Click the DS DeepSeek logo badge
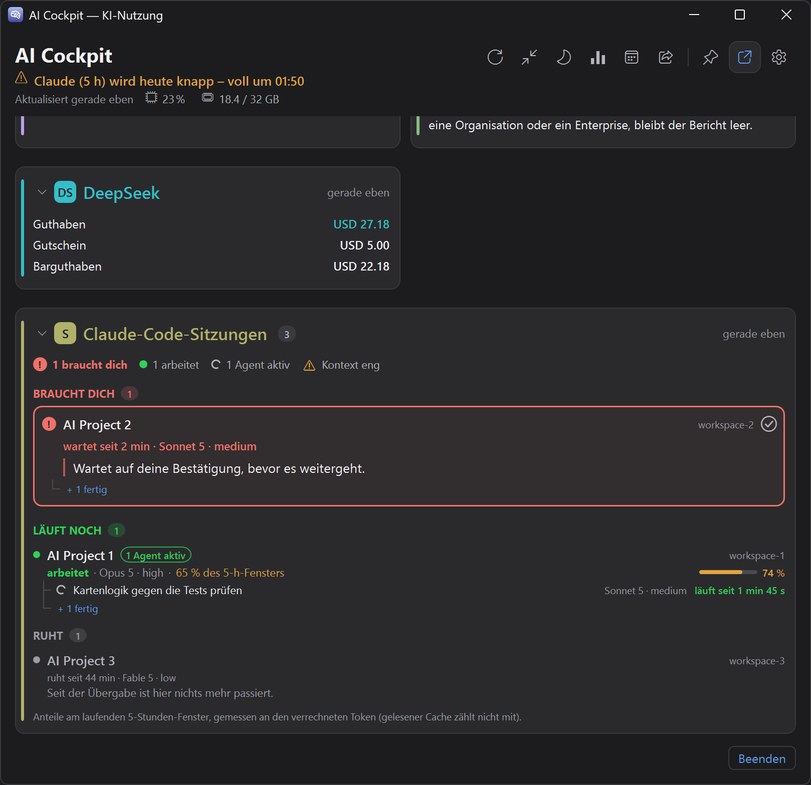811x785 pixels. tap(65, 192)
